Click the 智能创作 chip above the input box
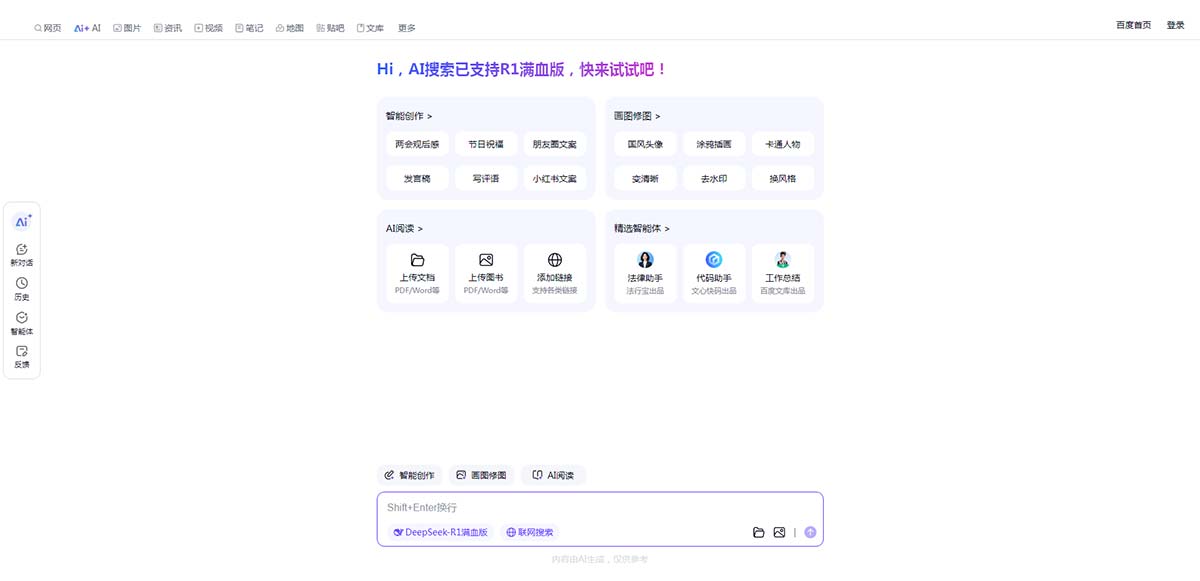Viewport: 1200px width, 581px height. click(x=409, y=475)
